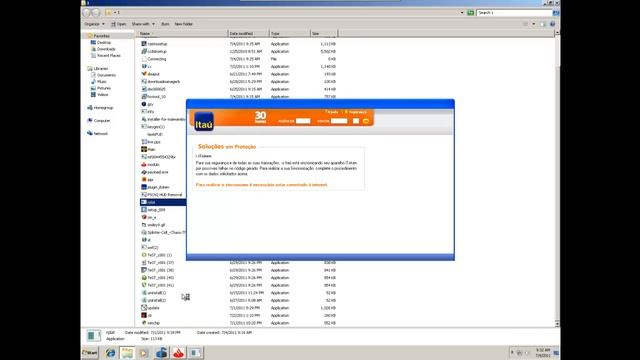Click the second white input field in Itaú header
This screenshot has height=360, width=640.
pos(339,121)
